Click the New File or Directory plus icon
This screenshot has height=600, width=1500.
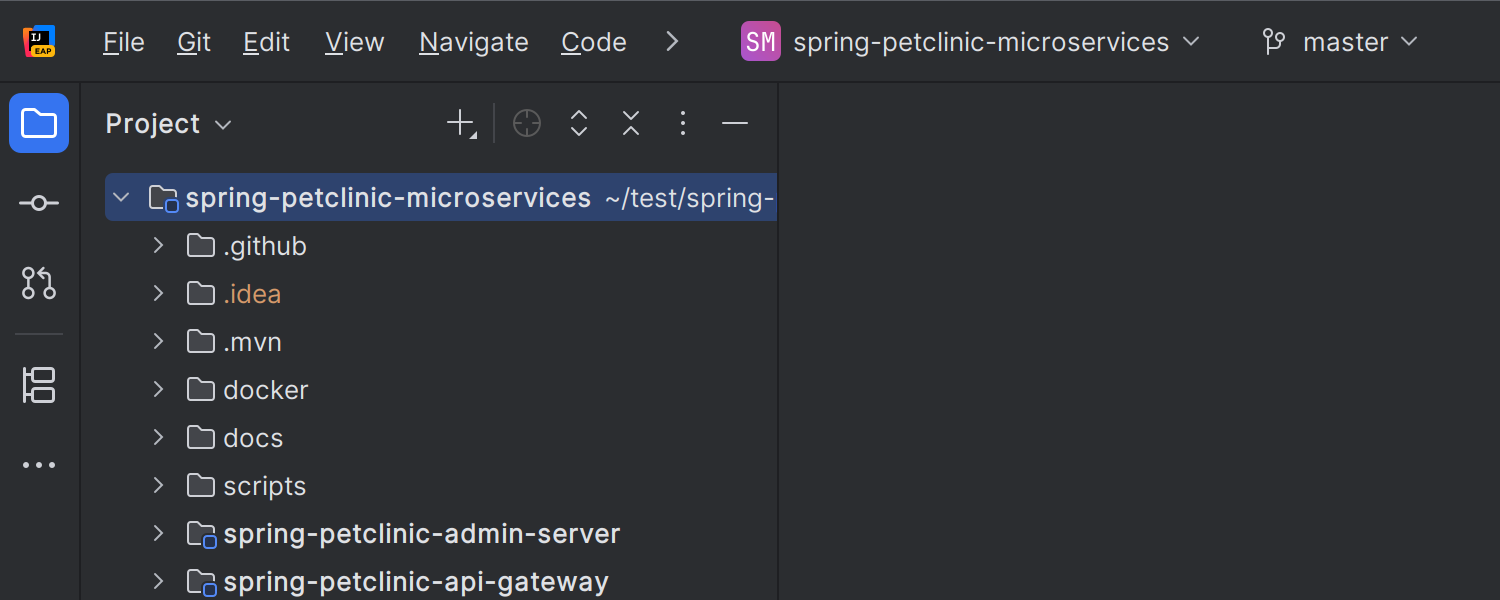[460, 123]
